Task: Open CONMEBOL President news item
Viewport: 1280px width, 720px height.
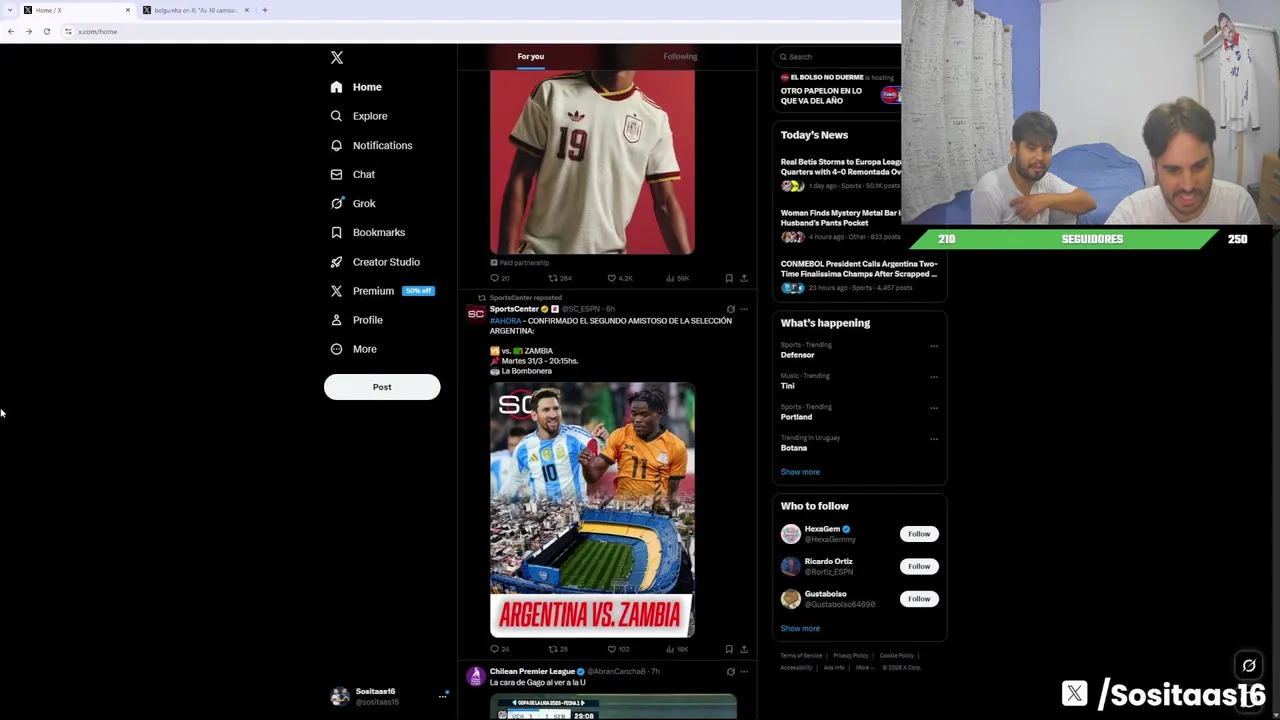Action: pyautogui.click(x=859, y=275)
